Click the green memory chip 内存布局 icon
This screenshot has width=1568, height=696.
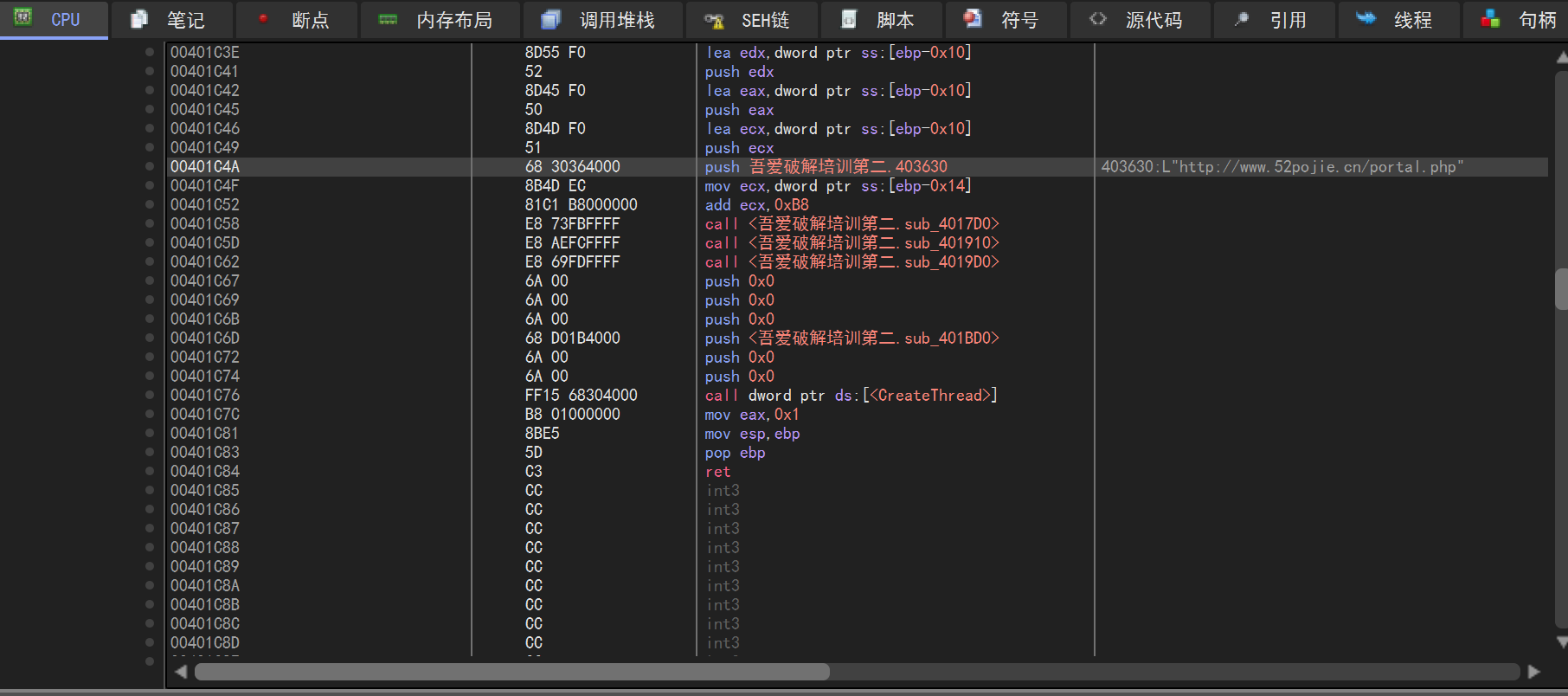pos(389,19)
